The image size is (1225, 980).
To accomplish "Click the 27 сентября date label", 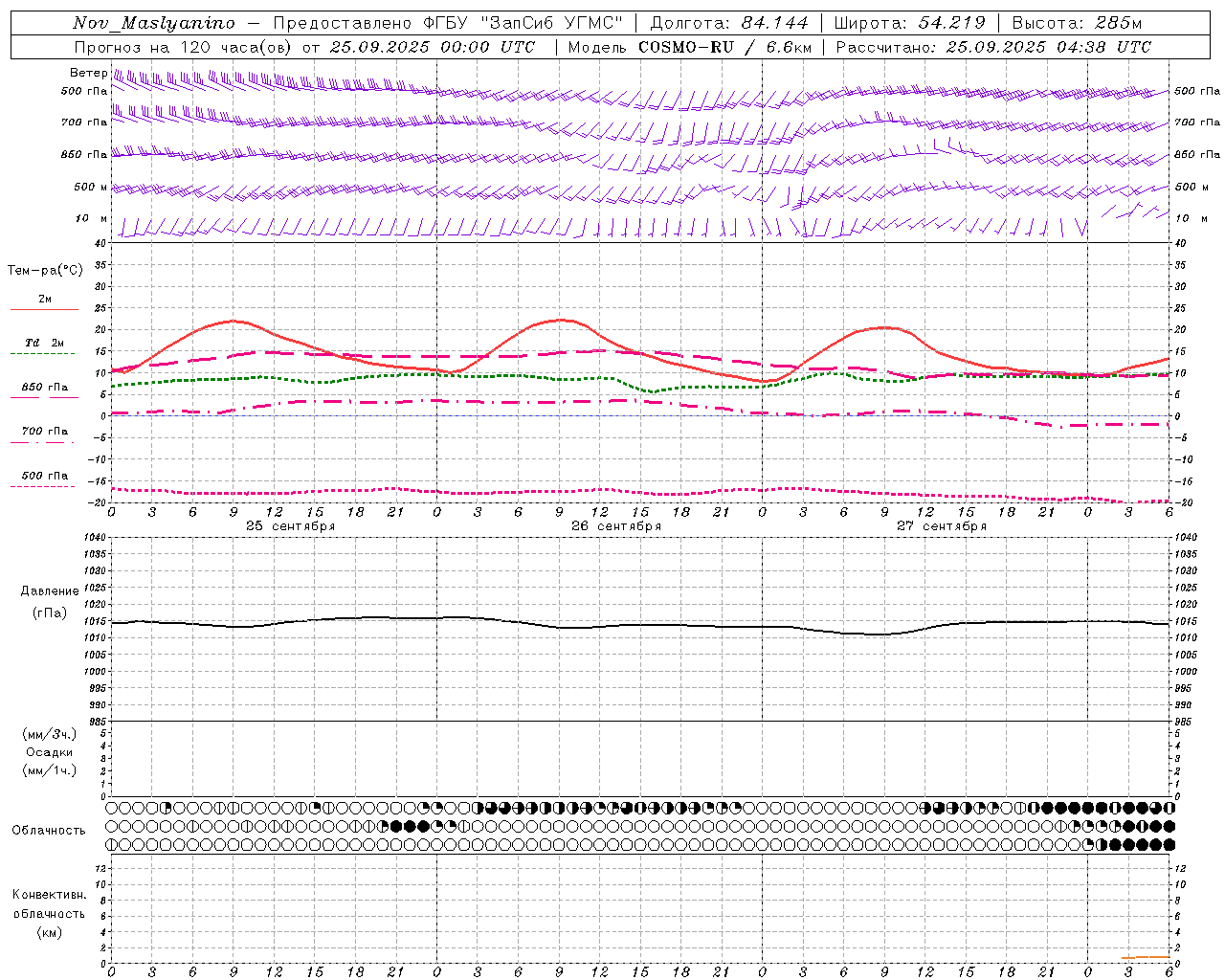I will coord(942,526).
